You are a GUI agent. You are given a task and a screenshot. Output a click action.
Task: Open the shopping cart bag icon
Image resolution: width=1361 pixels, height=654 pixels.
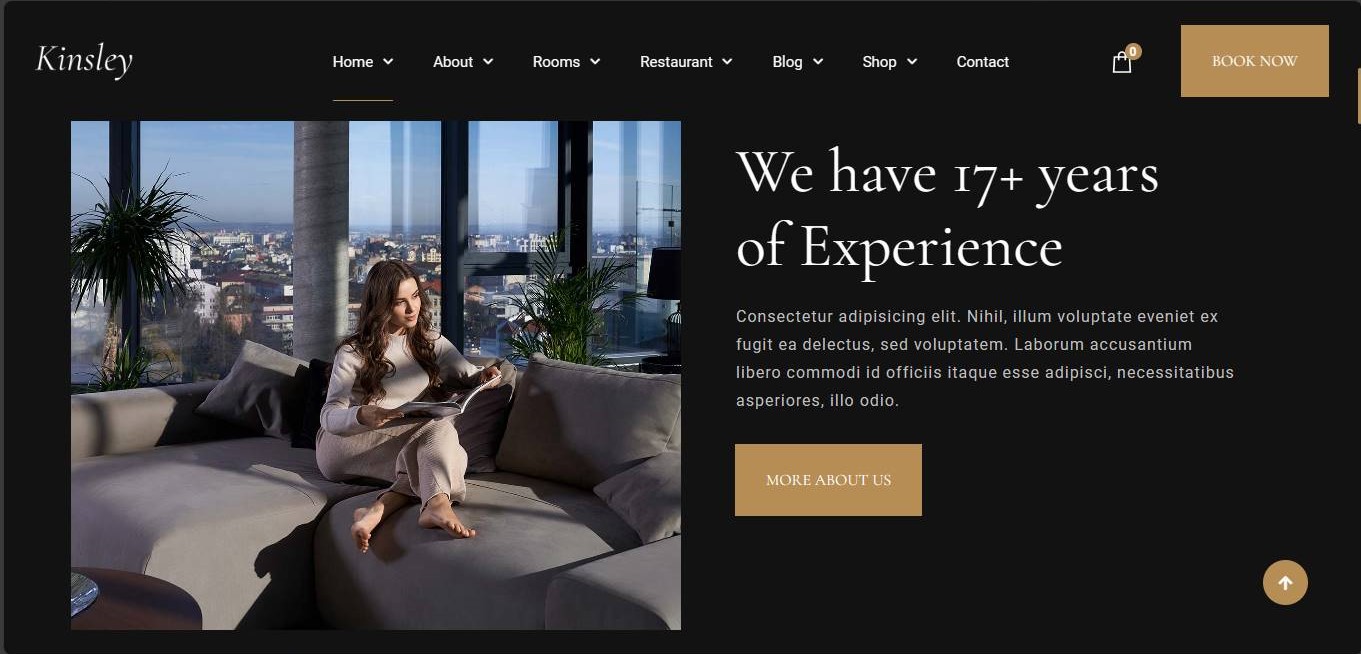point(1122,63)
